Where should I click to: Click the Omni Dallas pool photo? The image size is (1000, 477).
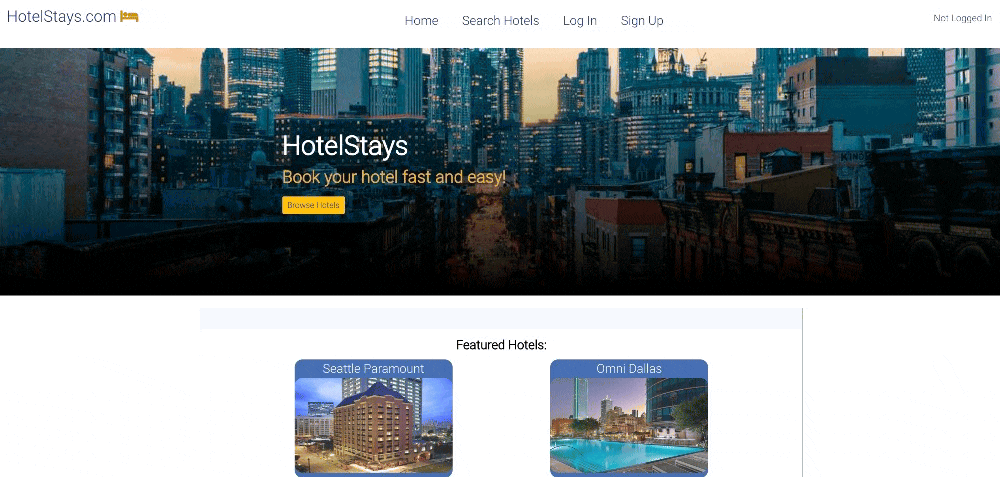coord(629,425)
